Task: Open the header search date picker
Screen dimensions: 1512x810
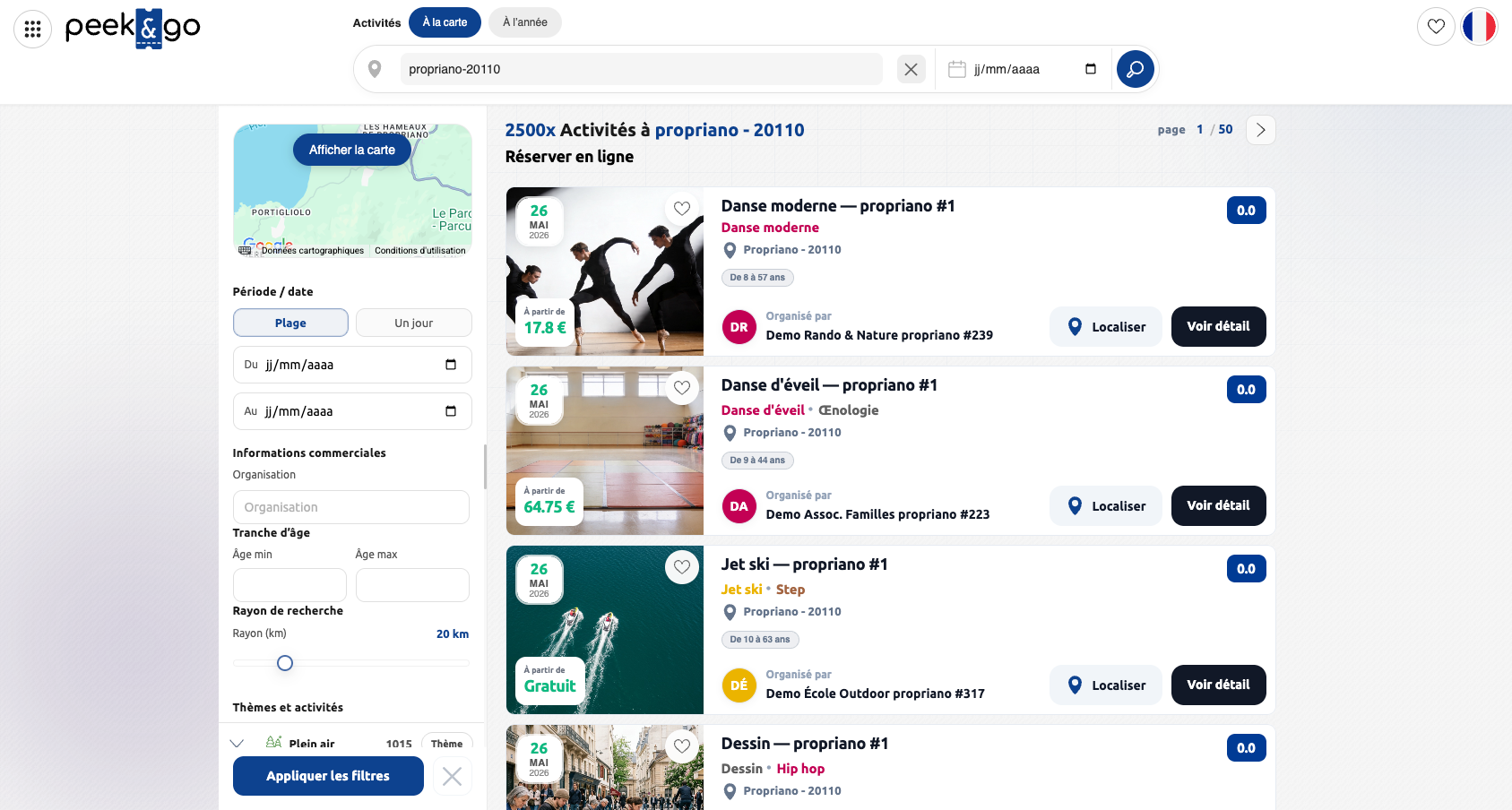Action: [1091, 69]
